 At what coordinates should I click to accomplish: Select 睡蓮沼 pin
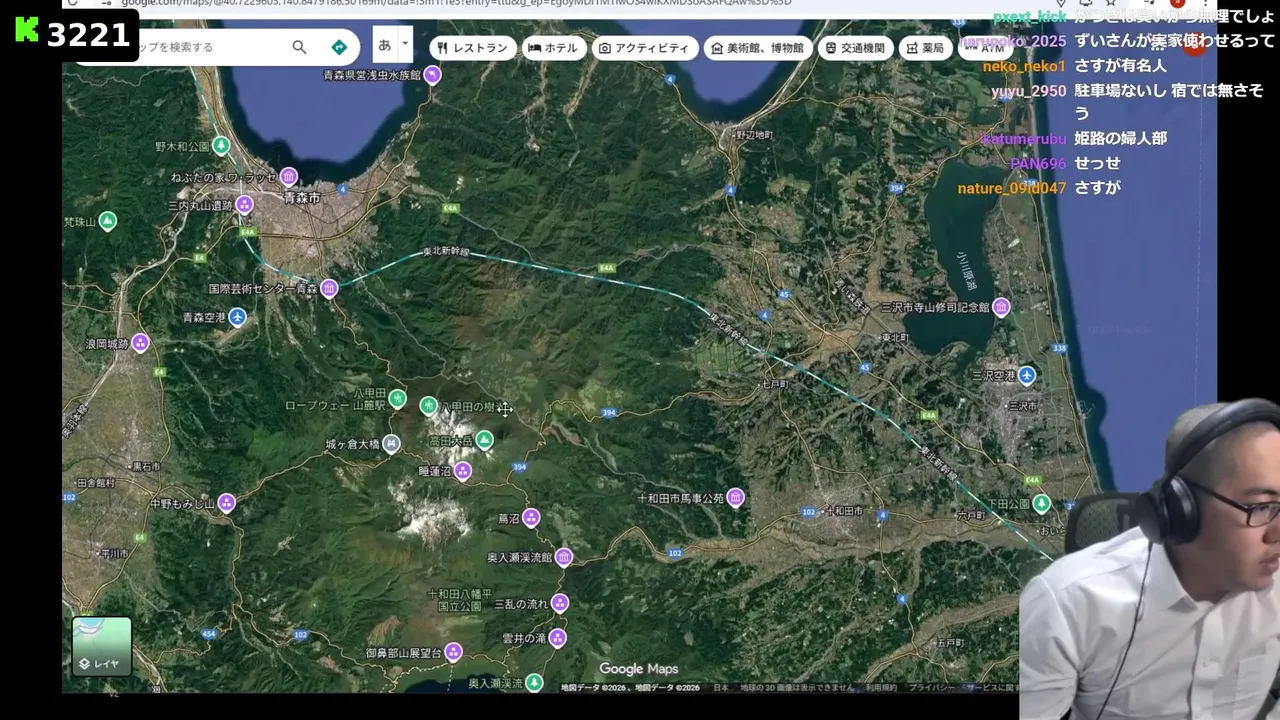coord(462,470)
